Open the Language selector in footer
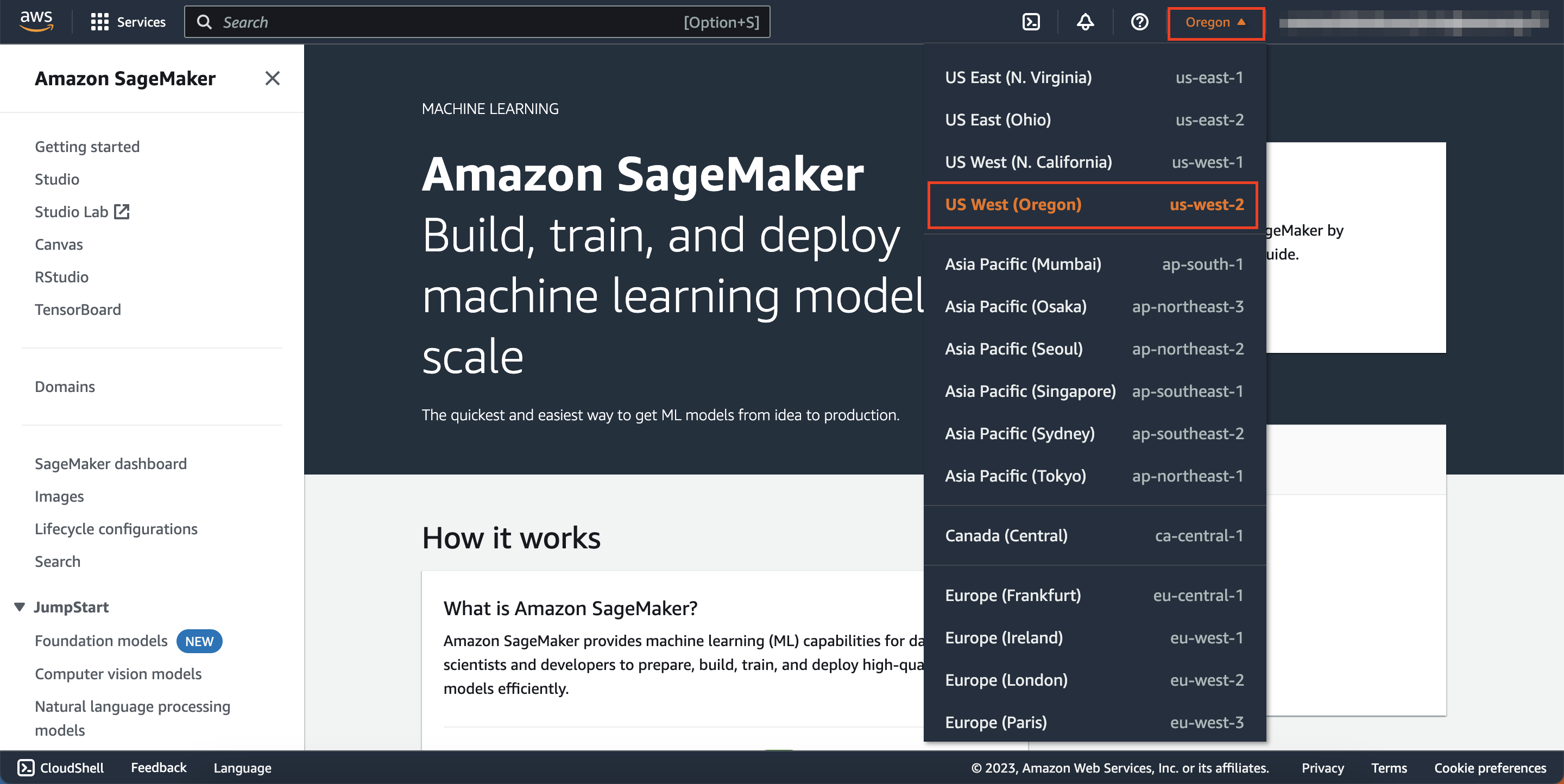The height and width of the screenshot is (784, 1564). (242, 768)
